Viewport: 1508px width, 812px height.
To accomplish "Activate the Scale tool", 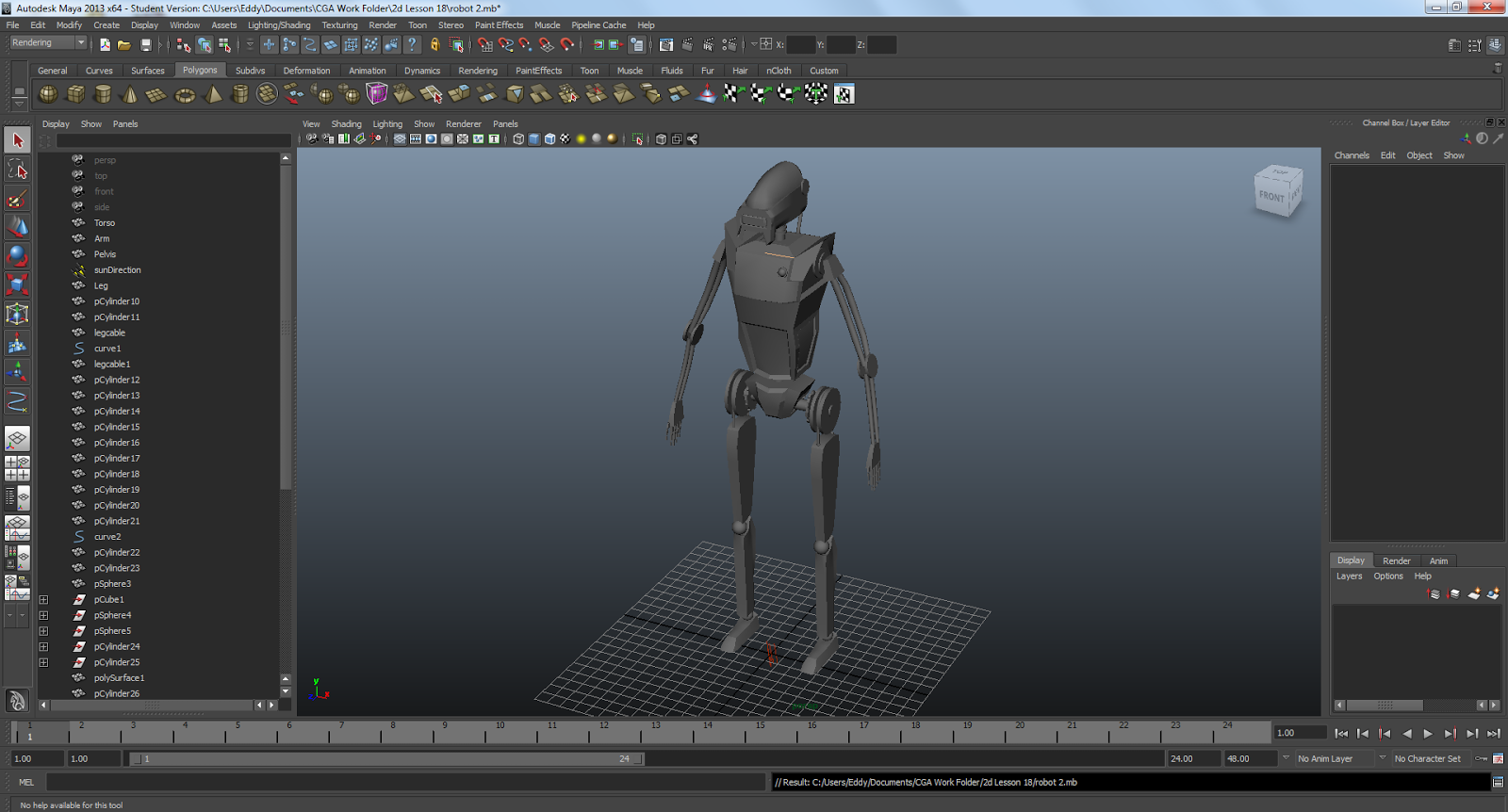I will pos(17,284).
